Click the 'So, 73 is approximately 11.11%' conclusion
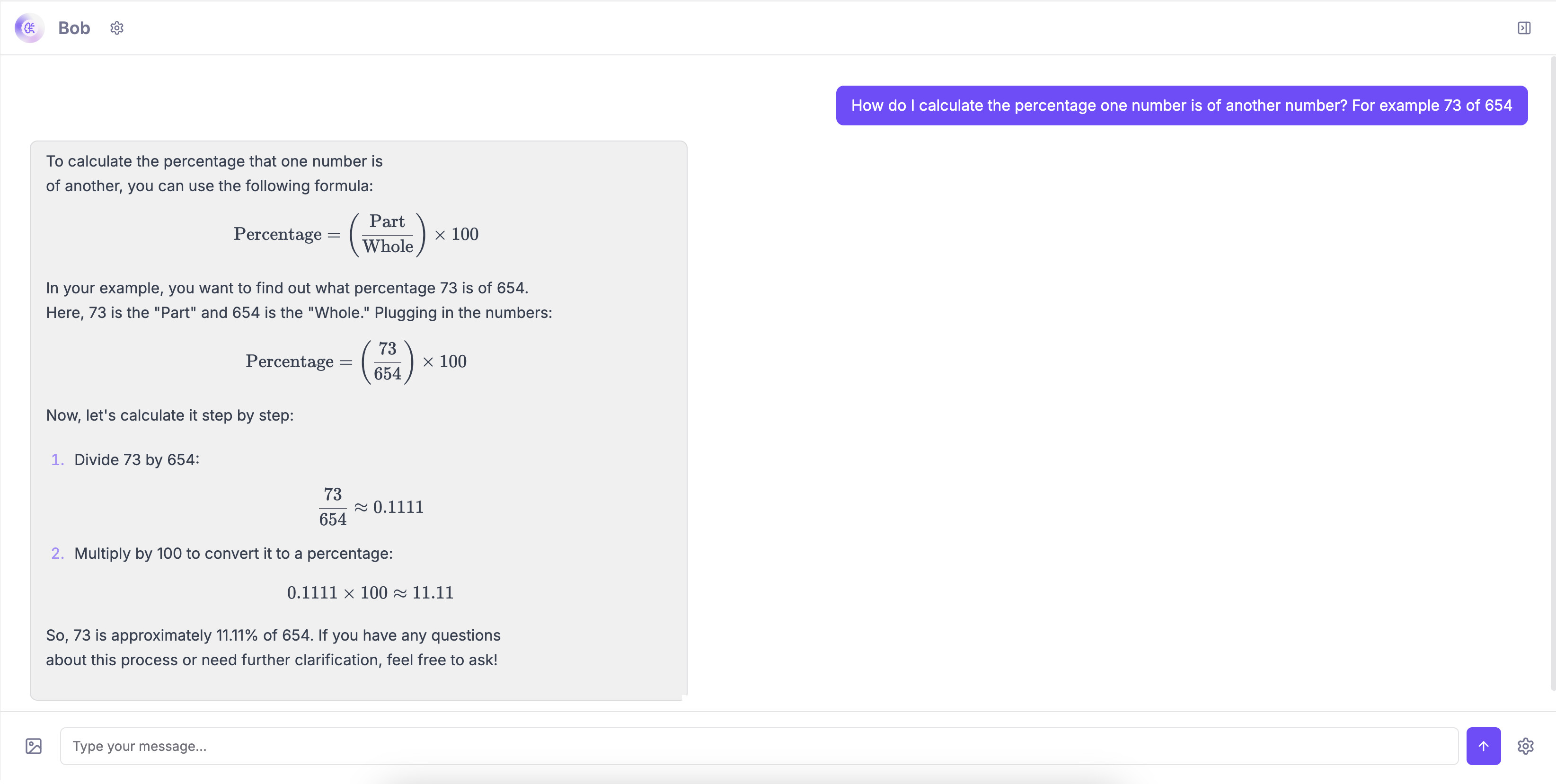 click(273, 647)
